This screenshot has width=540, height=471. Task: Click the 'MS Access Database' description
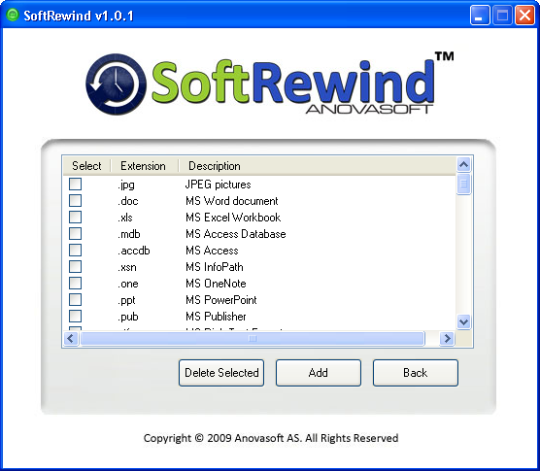point(236,234)
